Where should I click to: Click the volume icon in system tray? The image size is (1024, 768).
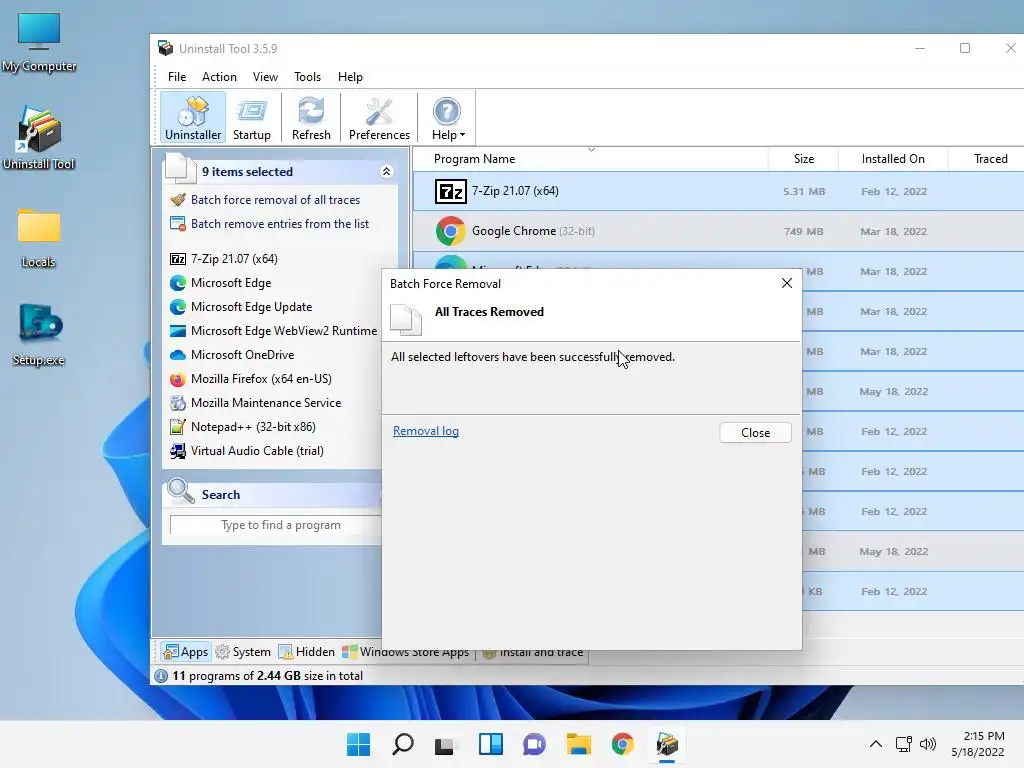(x=927, y=744)
